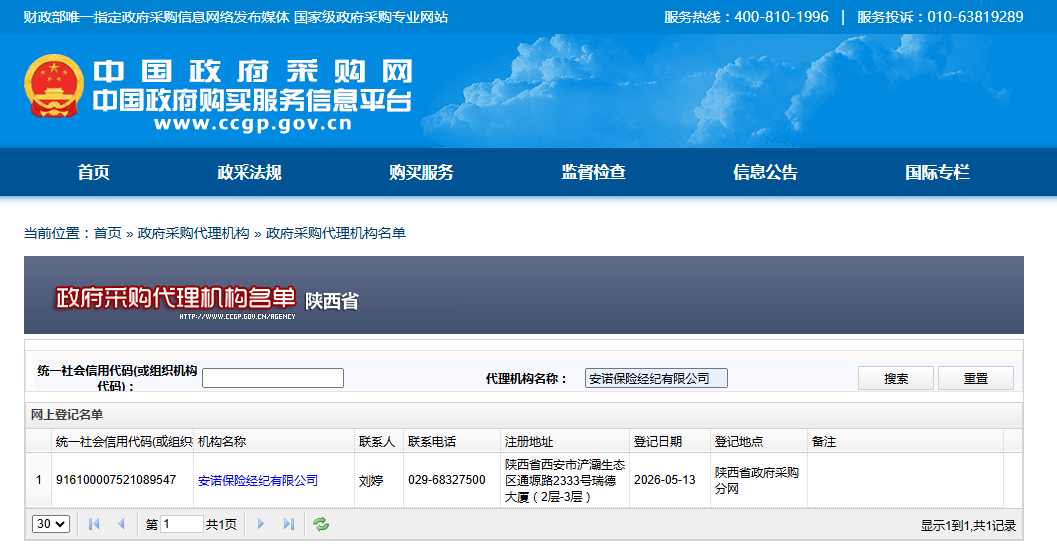The height and width of the screenshot is (557, 1057).
Task: Open 安诺保险经纪有限公司 link in results
Action: pos(258,481)
